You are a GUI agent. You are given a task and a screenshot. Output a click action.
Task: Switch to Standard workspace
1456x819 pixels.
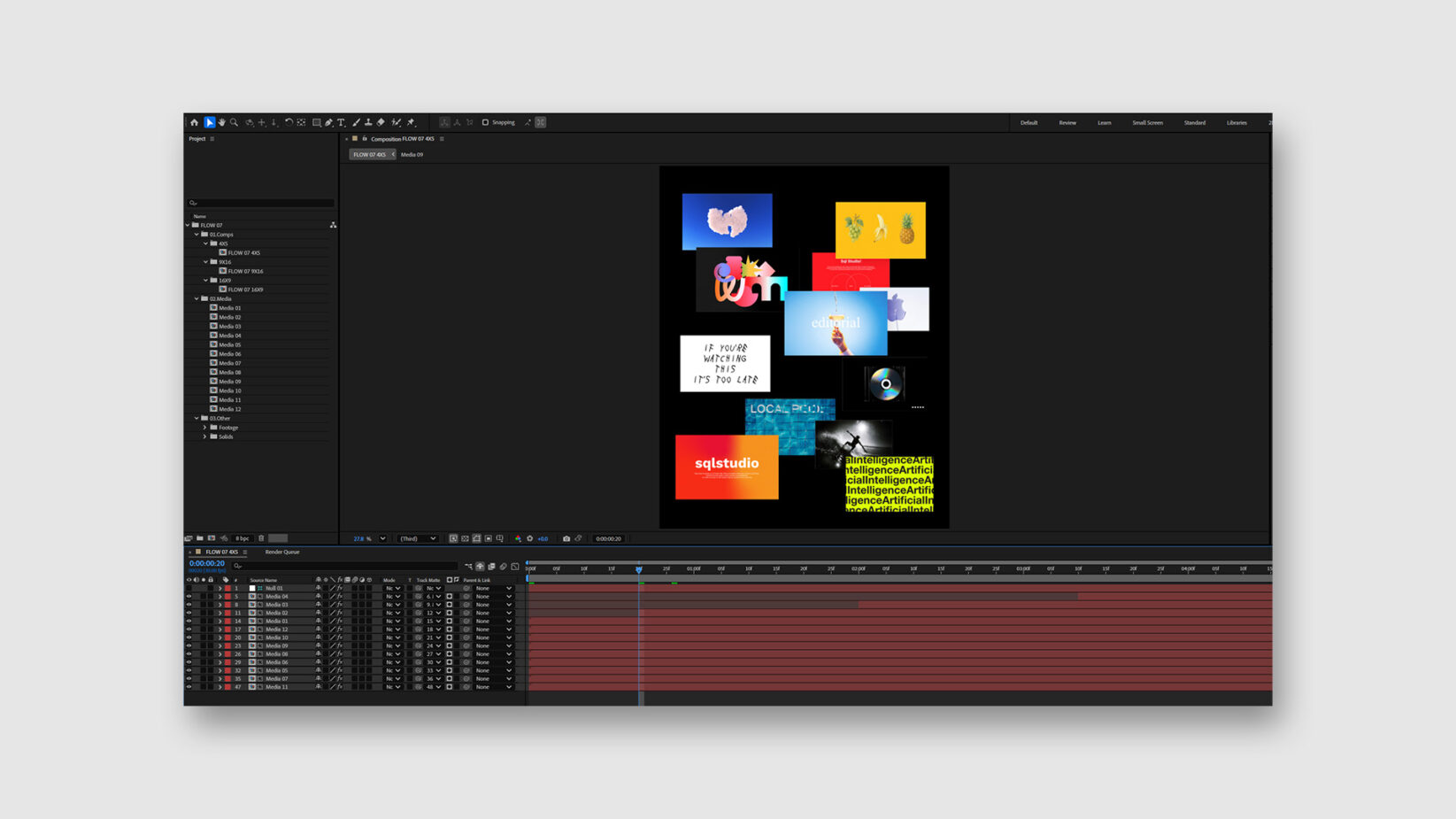pyautogui.click(x=1194, y=123)
